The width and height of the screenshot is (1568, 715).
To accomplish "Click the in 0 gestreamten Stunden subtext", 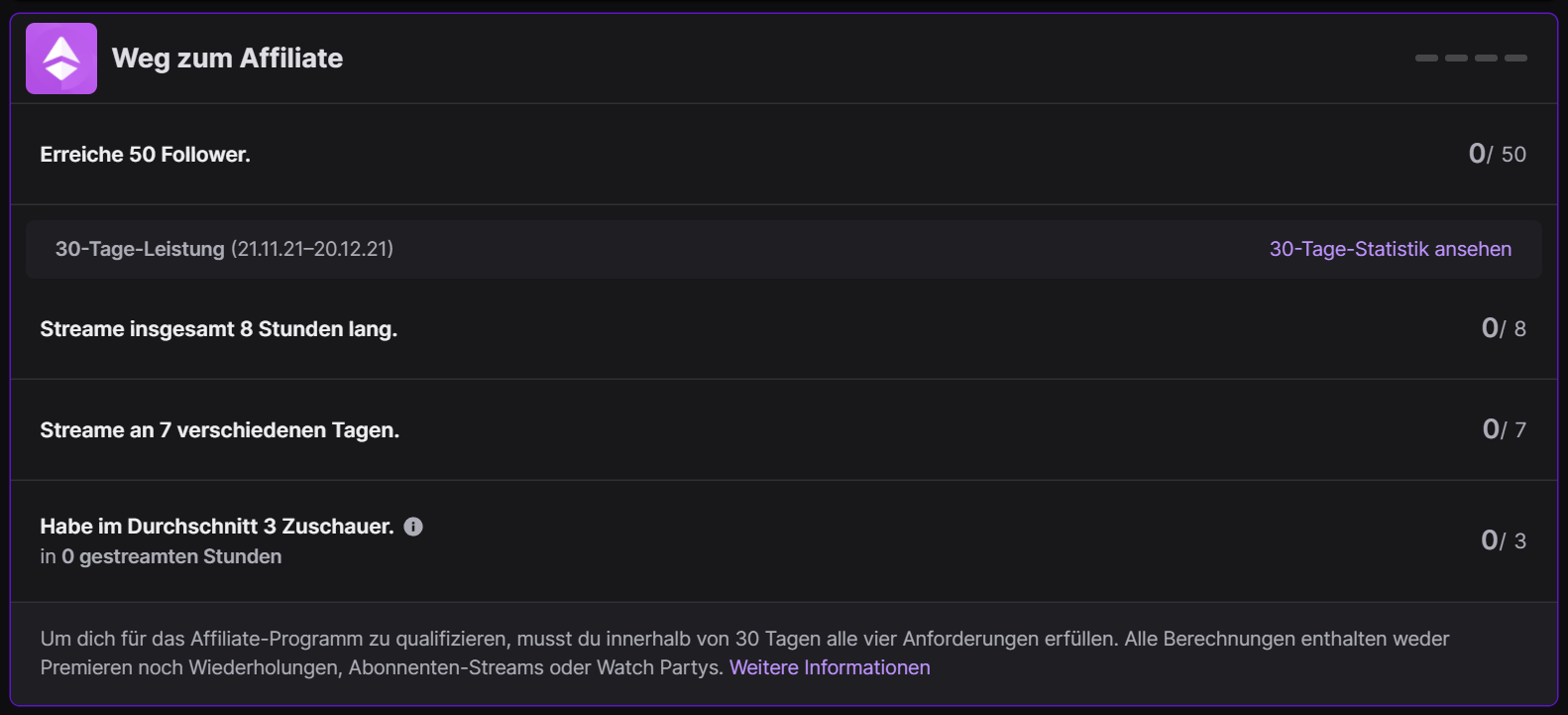I will pyautogui.click(x=161, y=556).
